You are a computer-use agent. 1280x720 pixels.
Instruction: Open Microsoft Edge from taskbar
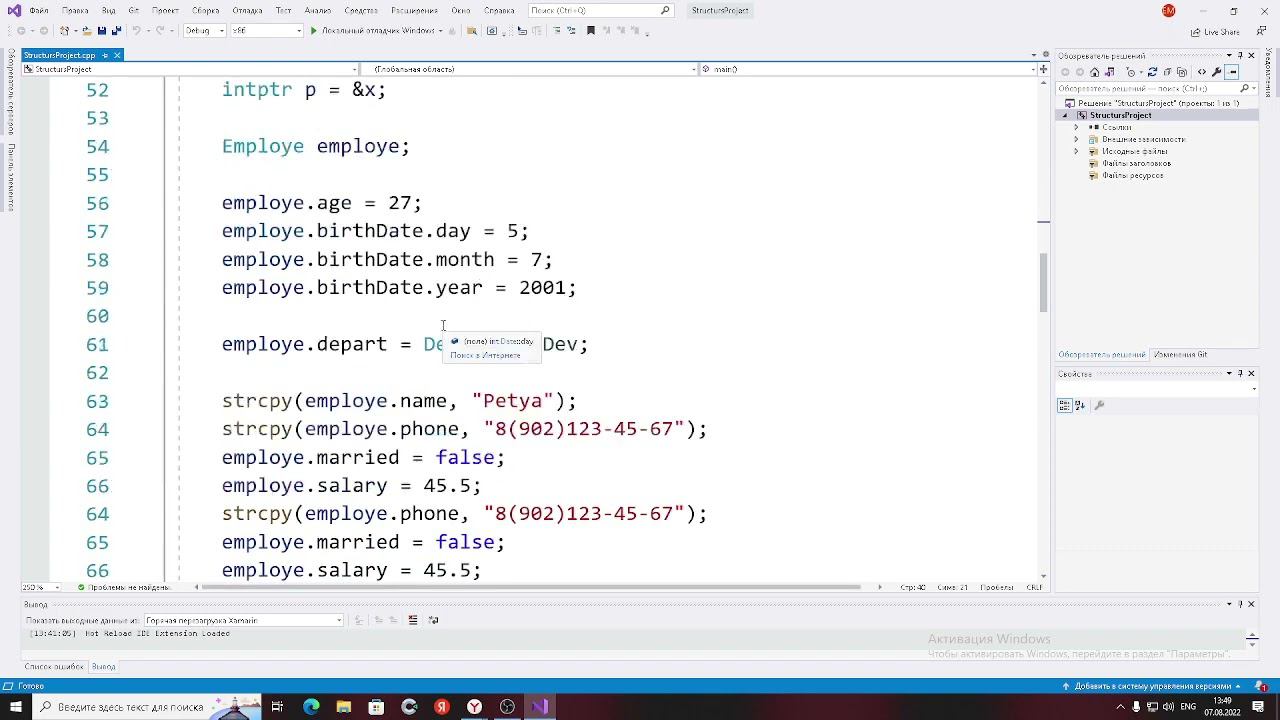point(311,707)
